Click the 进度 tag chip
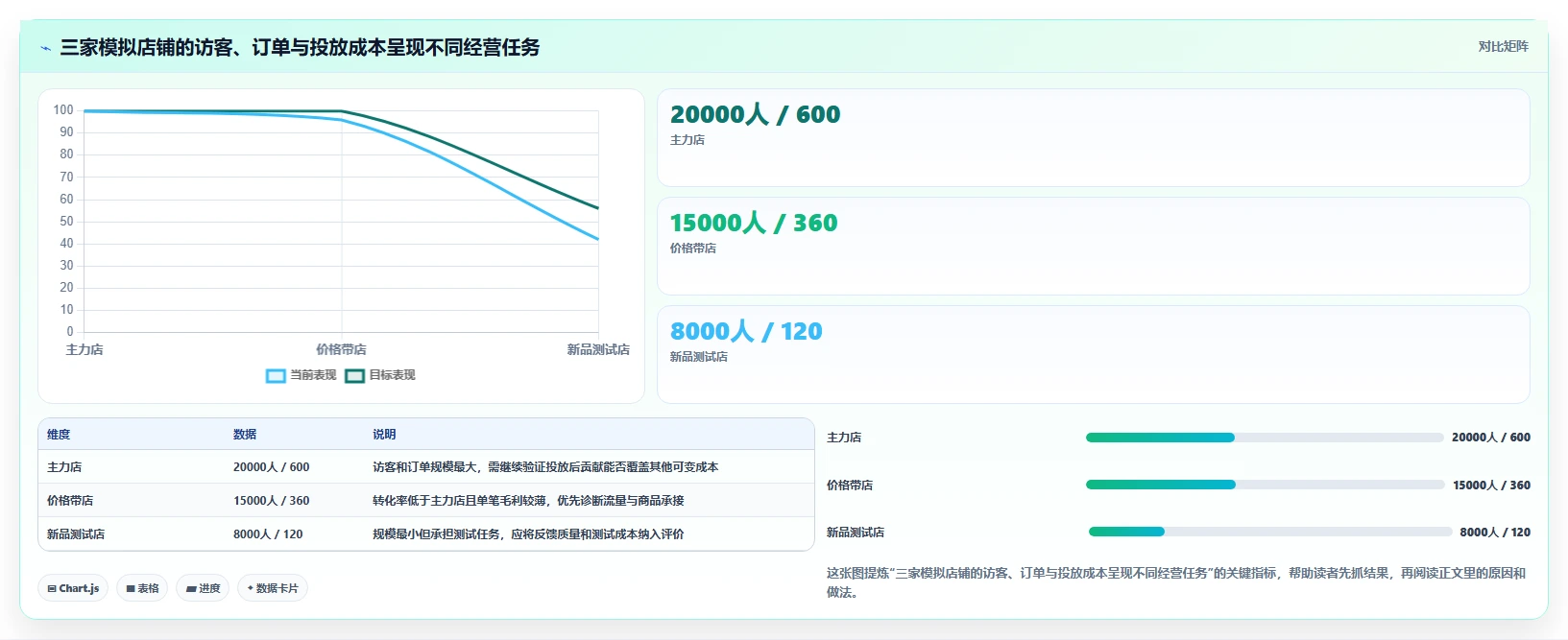1568x640 pixels. 203,588
